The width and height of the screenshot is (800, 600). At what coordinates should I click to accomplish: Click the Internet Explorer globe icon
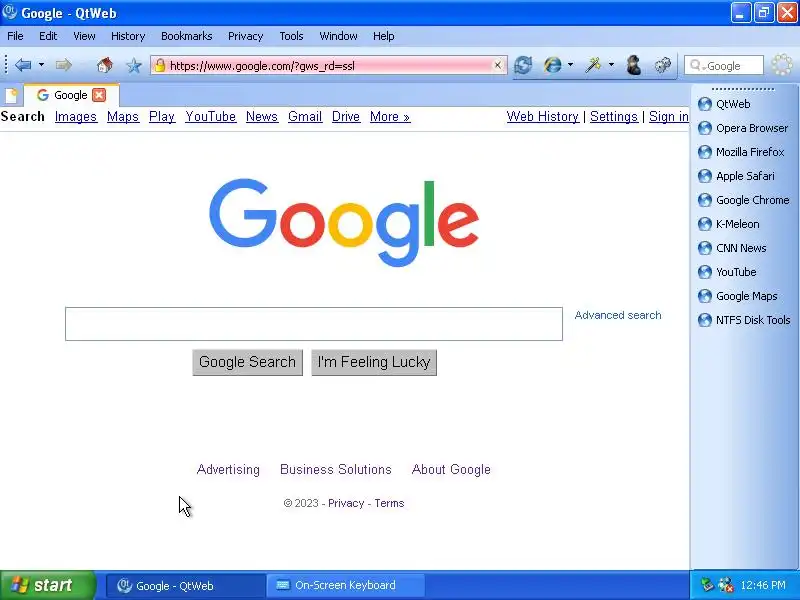[x=553, y=65]
